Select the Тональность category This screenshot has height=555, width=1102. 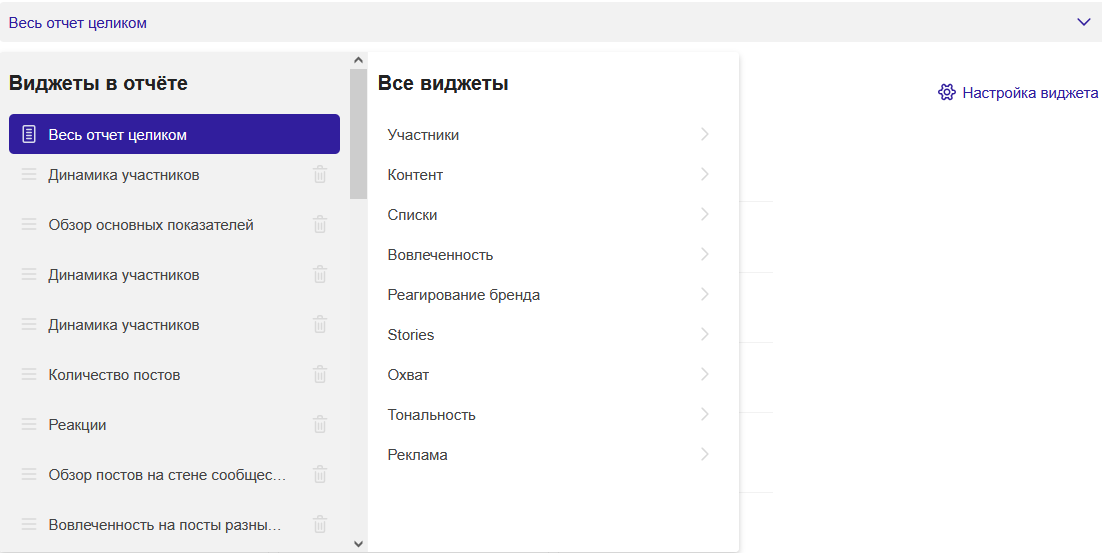548,414
